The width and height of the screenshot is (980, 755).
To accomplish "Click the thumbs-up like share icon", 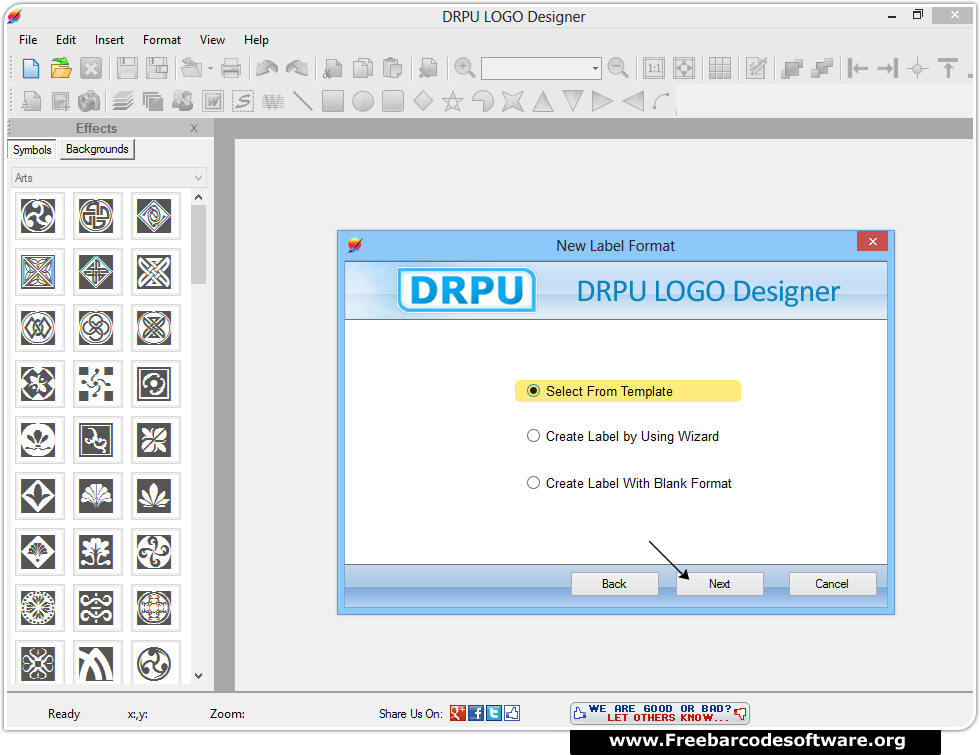I will coord(512,713).
